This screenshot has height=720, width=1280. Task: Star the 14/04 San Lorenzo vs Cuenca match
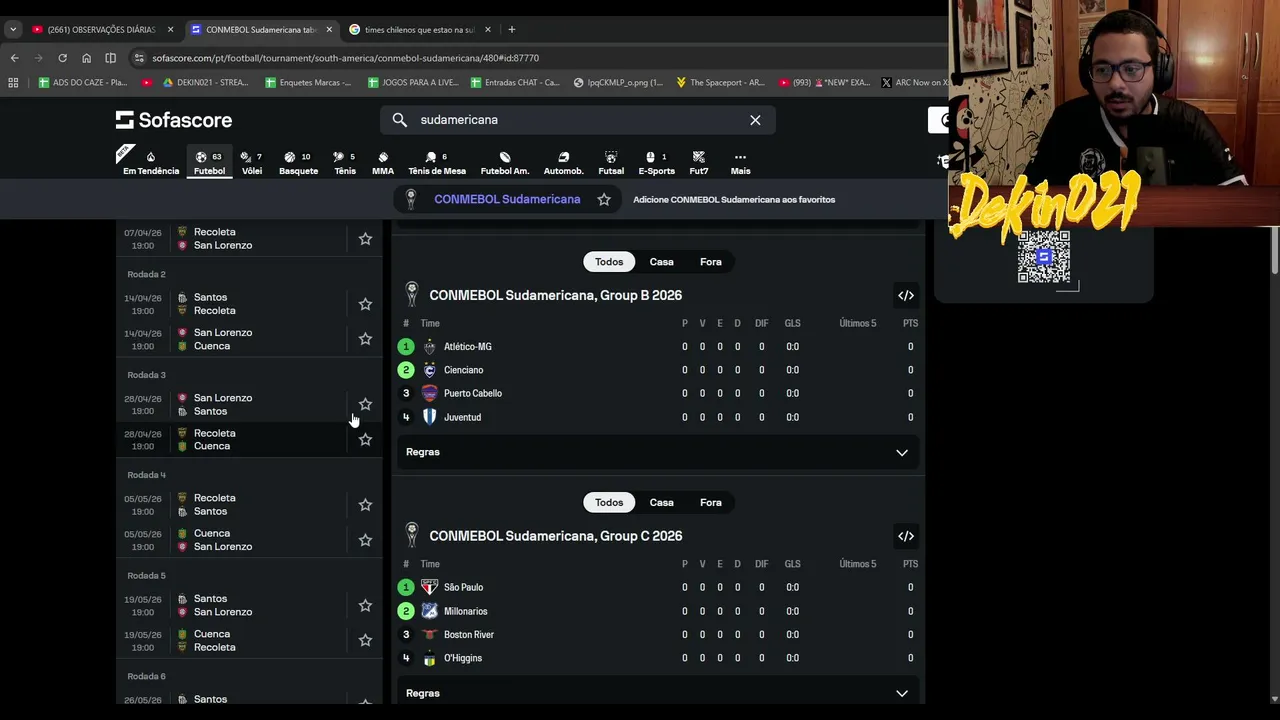click(365, 339)
